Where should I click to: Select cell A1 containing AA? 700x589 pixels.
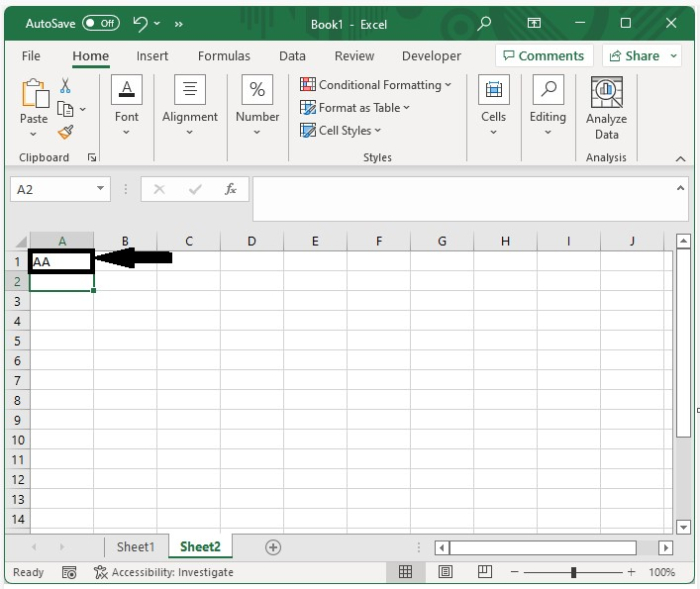point(62,262)
